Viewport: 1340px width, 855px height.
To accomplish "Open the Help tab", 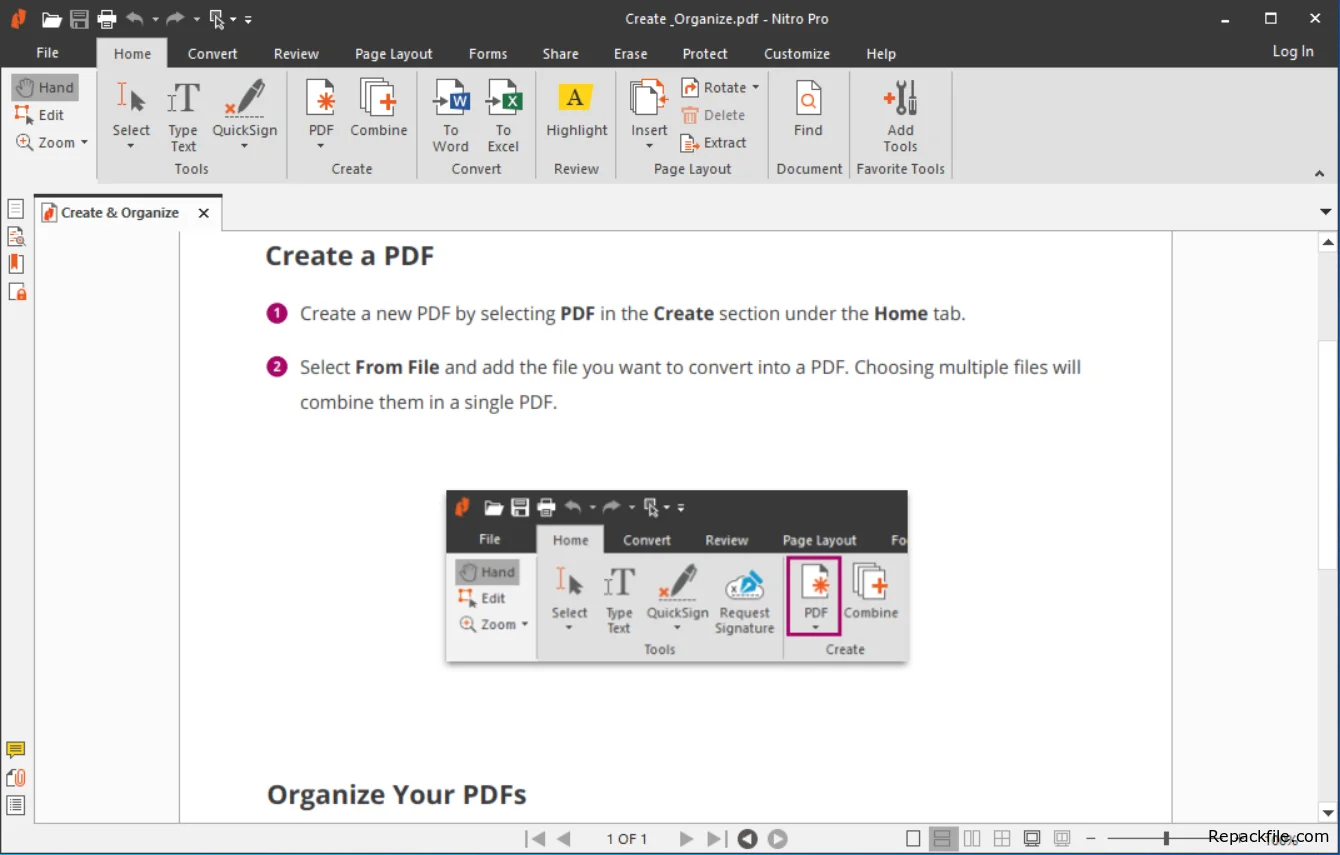I will click(881, 54).
